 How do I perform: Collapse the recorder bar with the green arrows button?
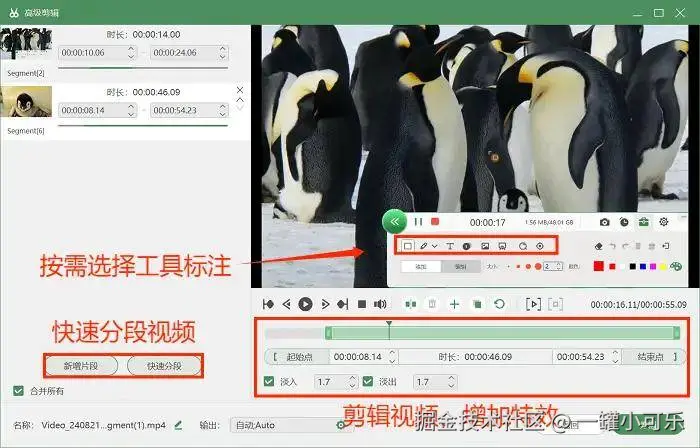pyautogui.click(x=395, y=221)
